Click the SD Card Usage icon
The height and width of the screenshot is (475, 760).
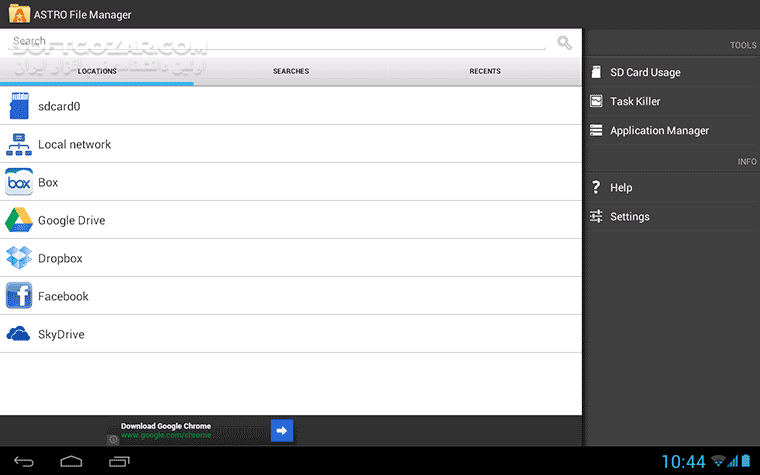(x=596, y=72)
